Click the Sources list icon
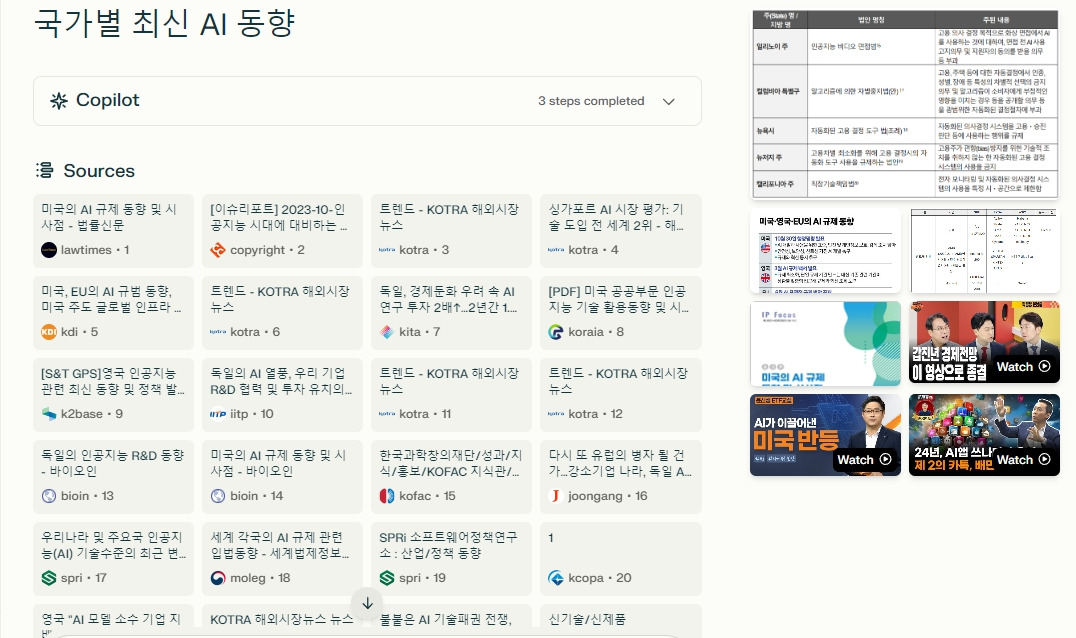The height and width of the screenshot is (638, 1076). coord(45,170)
